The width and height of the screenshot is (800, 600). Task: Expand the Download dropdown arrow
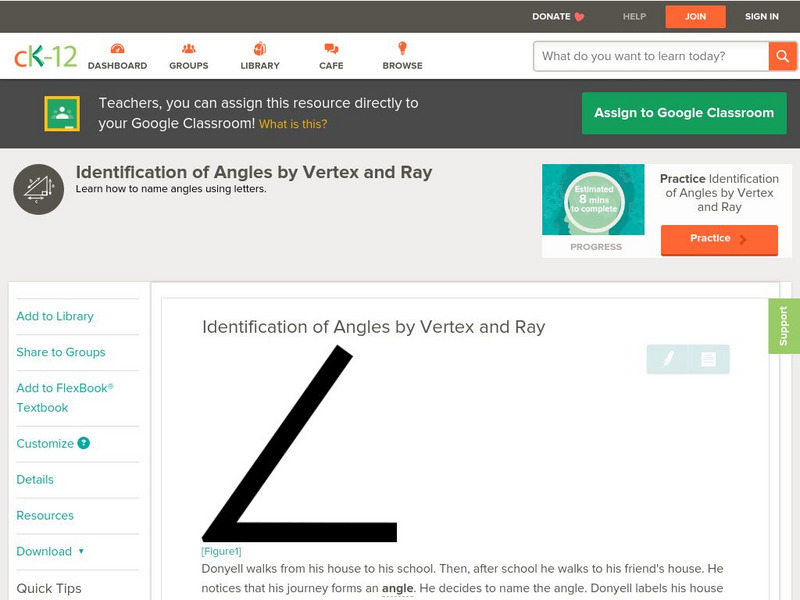pos(81,551)
